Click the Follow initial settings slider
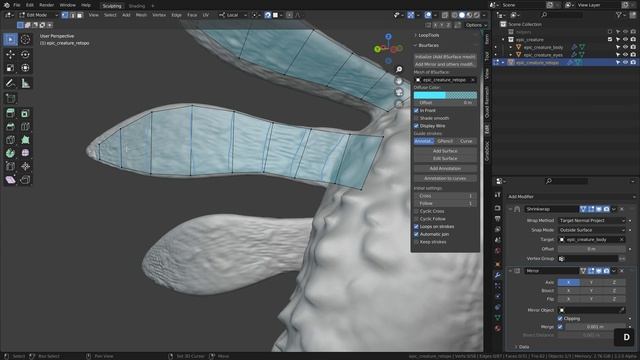 [445, 204]
